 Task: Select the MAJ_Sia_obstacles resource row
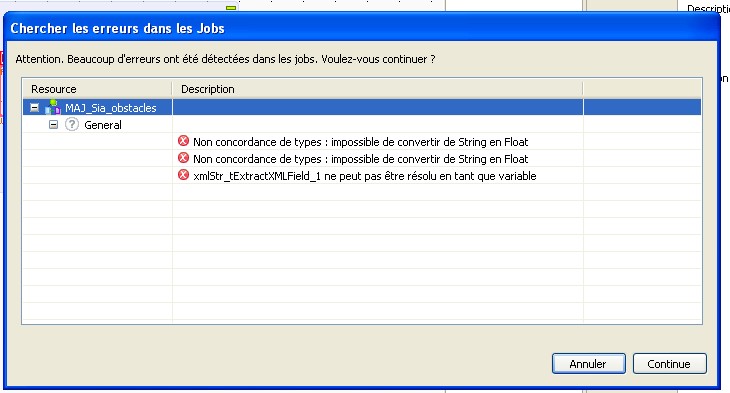(x=362, y=107)
